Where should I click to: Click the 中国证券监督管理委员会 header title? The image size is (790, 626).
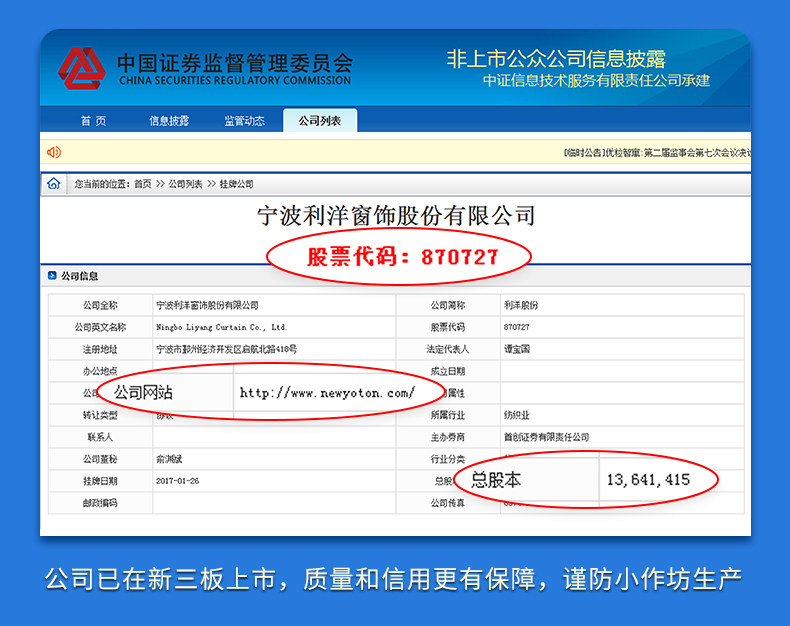(235, 64)
